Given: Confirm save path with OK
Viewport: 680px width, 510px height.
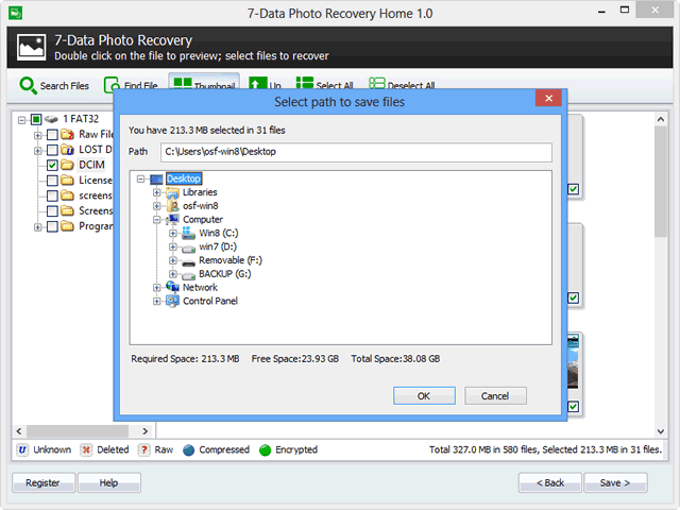Looking at the screenshot, I should (x=424, y=396).
